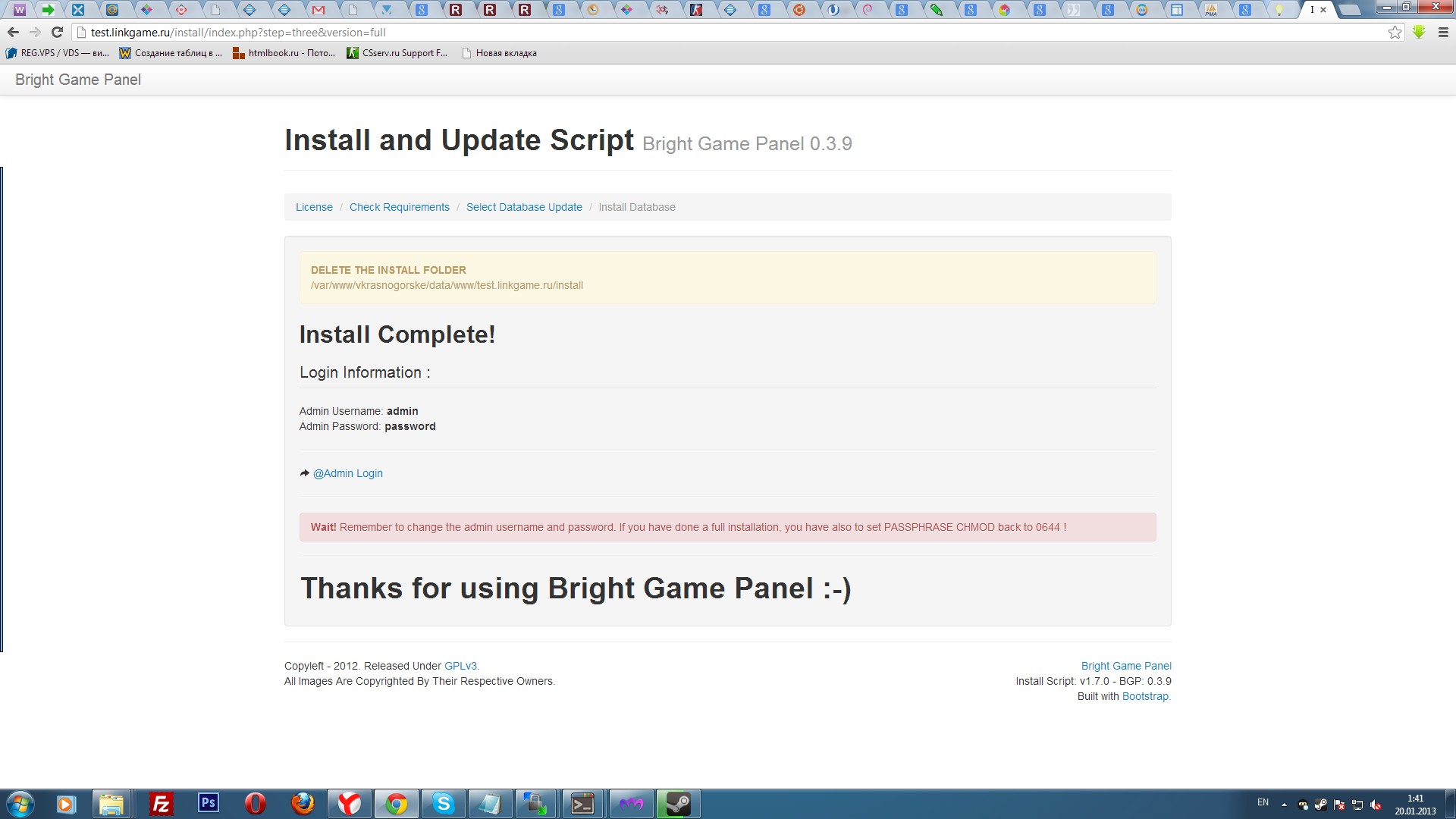Open the Windows Start menu
The width and height of the screenshot is (1456, 819).
tap(20, 804)
